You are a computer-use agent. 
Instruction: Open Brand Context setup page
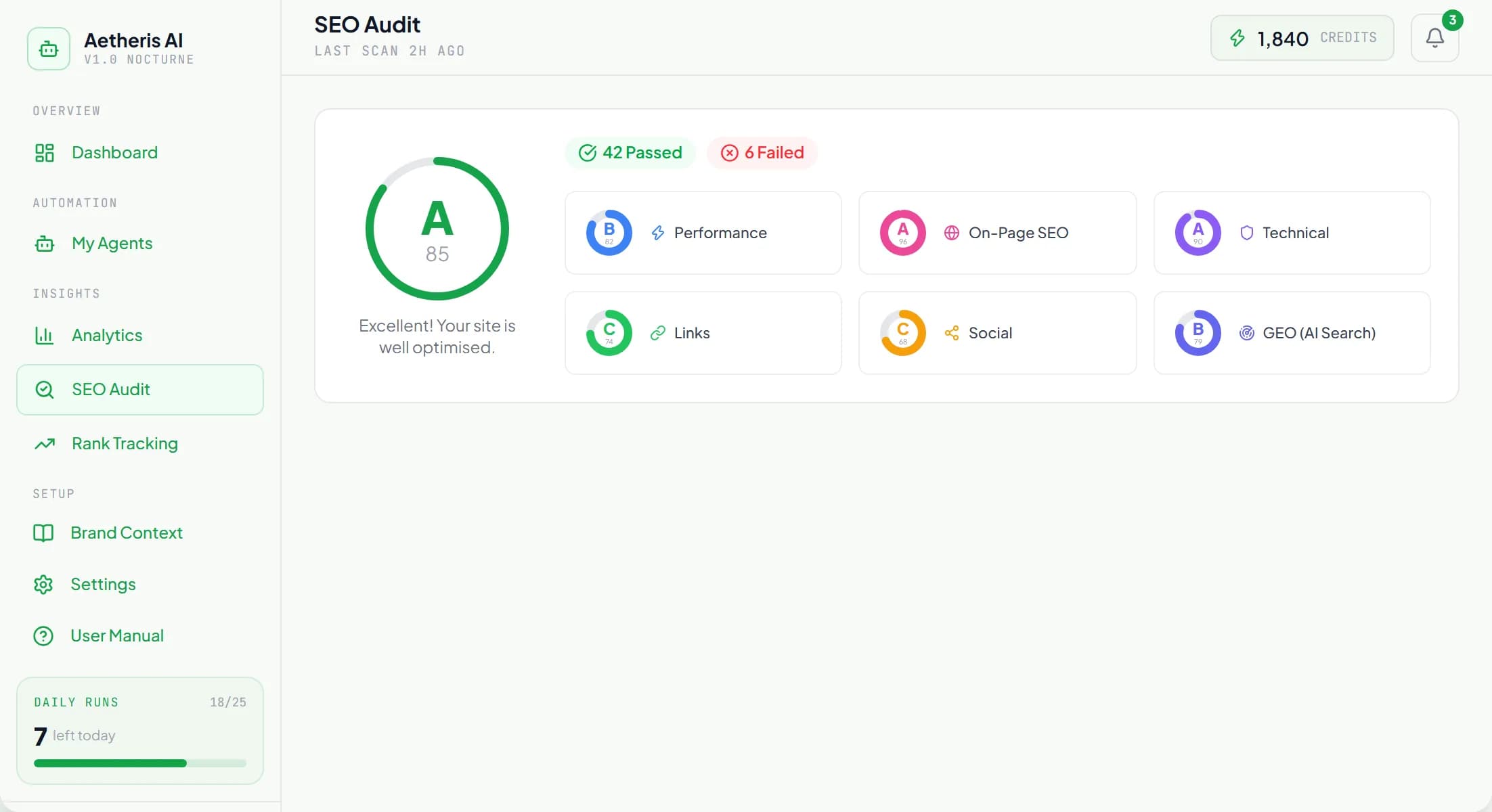point(140,533)
